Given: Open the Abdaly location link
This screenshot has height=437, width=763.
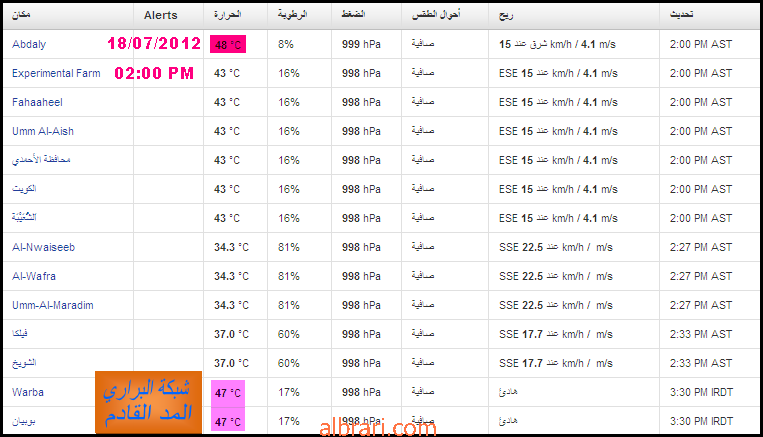Looking at the screenshot, I should coord(29,44).
